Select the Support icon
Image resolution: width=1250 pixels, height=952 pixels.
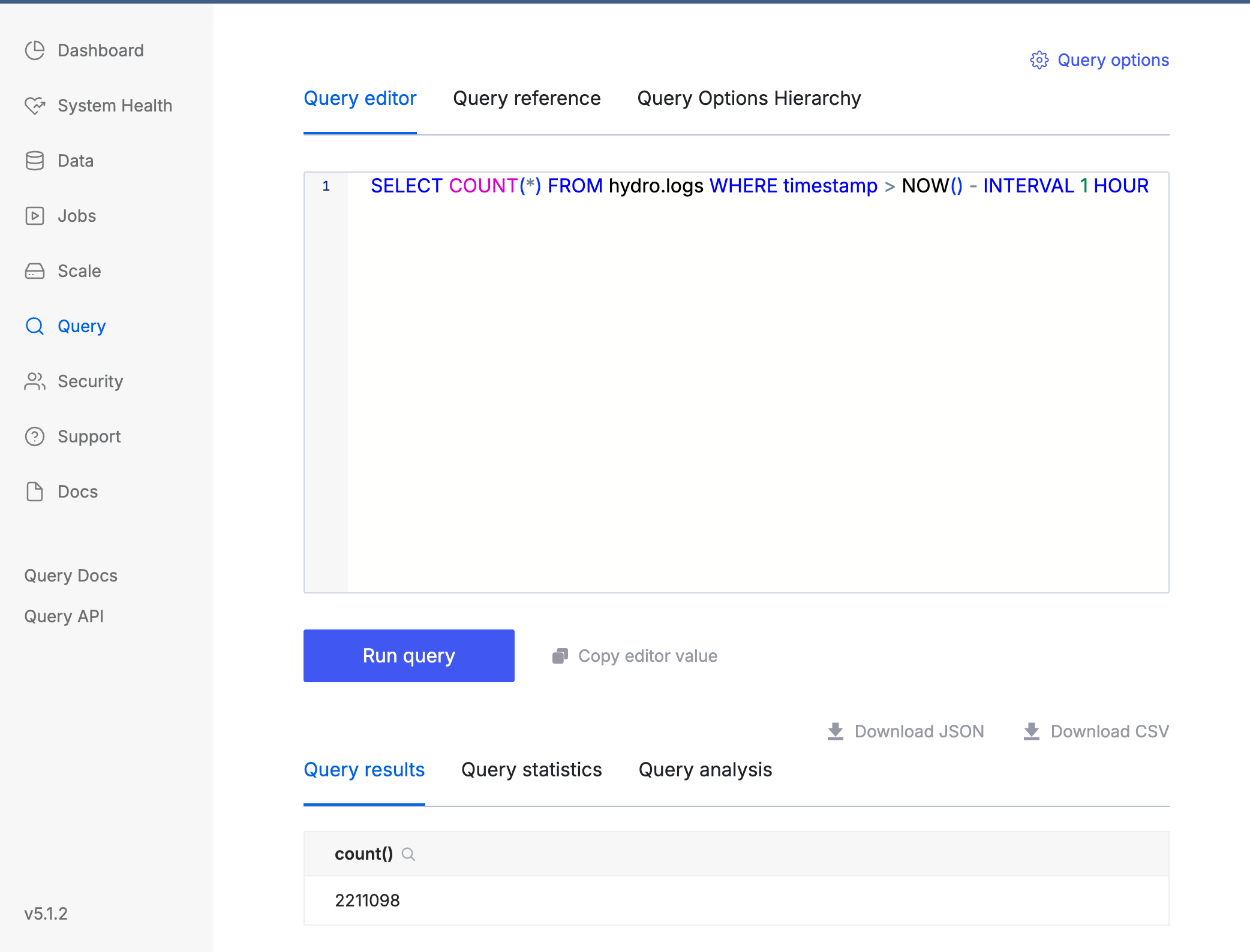(35, 436)
